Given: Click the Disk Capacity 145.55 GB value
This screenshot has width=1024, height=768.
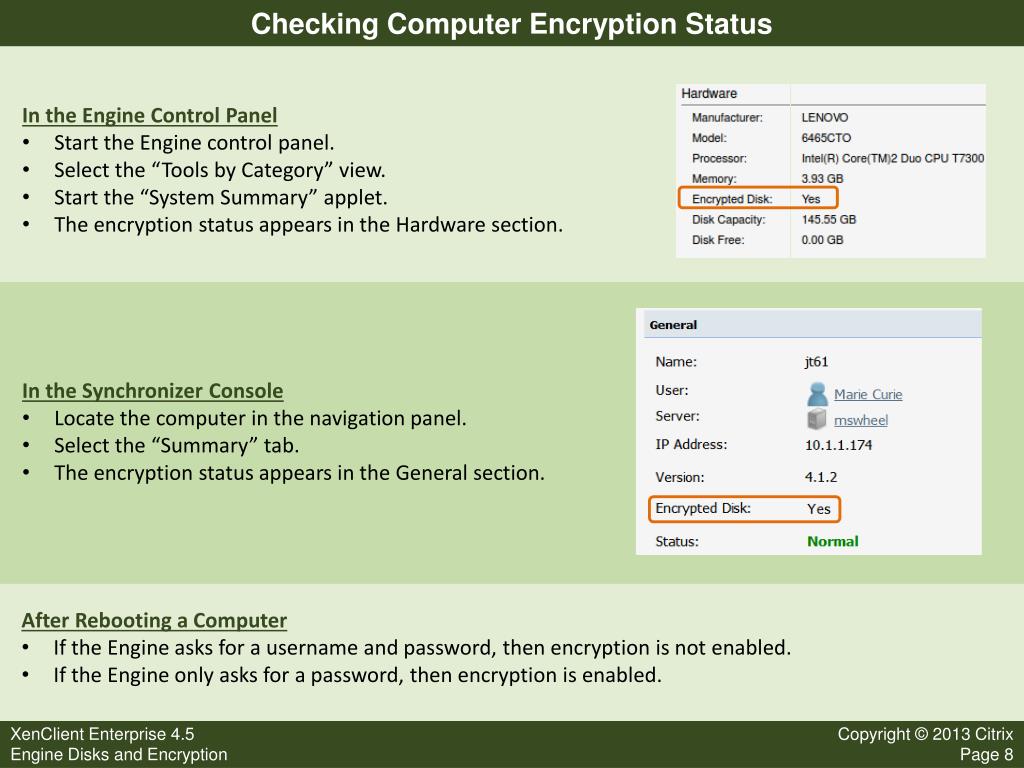Looking at the screenshot, I should pos(829,219).
